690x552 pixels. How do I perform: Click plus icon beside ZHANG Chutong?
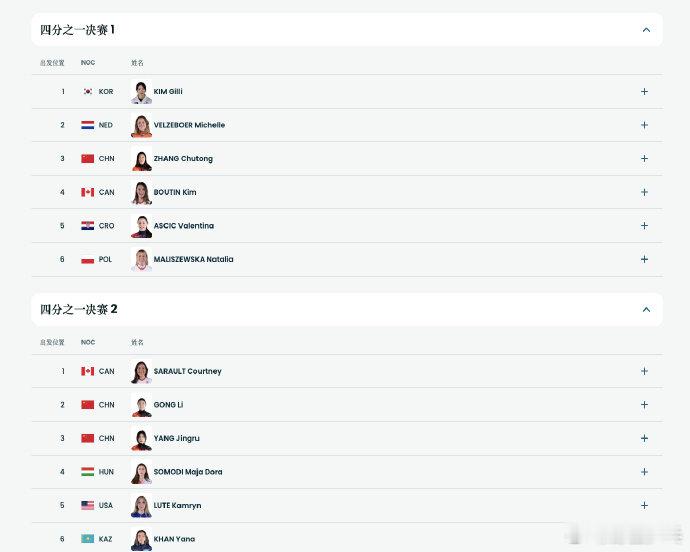[x=644, y=159]
